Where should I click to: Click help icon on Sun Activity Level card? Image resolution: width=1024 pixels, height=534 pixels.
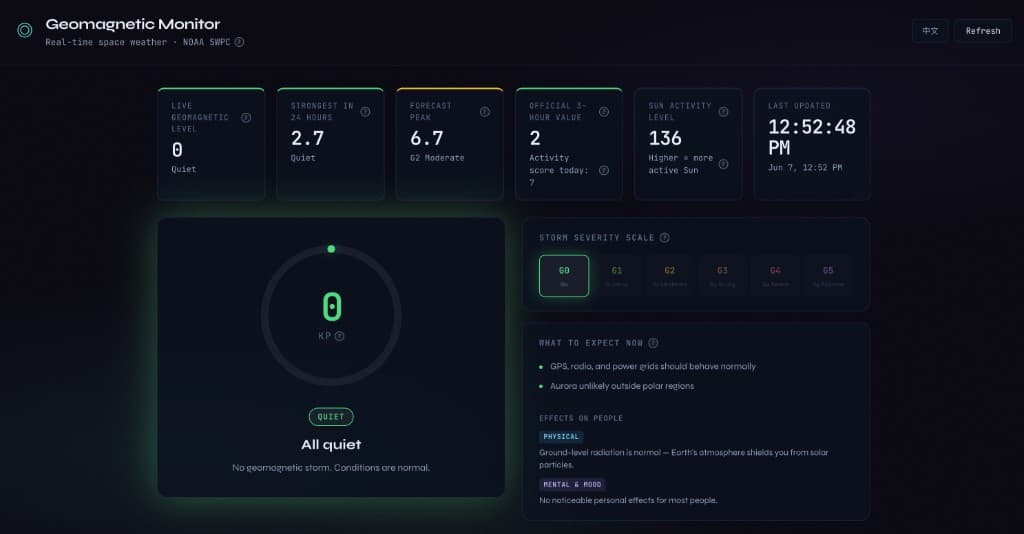point(724,112)
